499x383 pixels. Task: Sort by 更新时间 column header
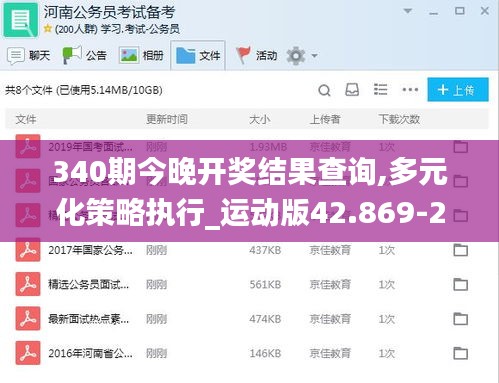click(x=167, y=119)
